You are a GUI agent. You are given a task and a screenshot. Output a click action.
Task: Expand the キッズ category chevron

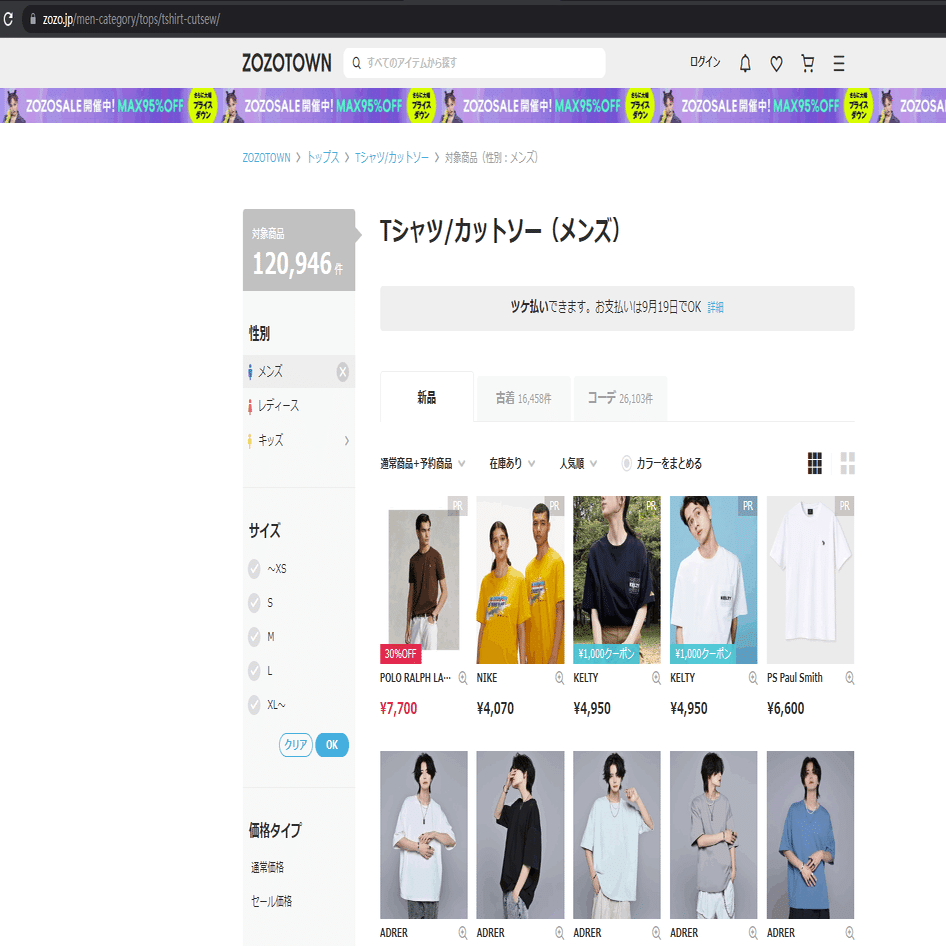346,440
